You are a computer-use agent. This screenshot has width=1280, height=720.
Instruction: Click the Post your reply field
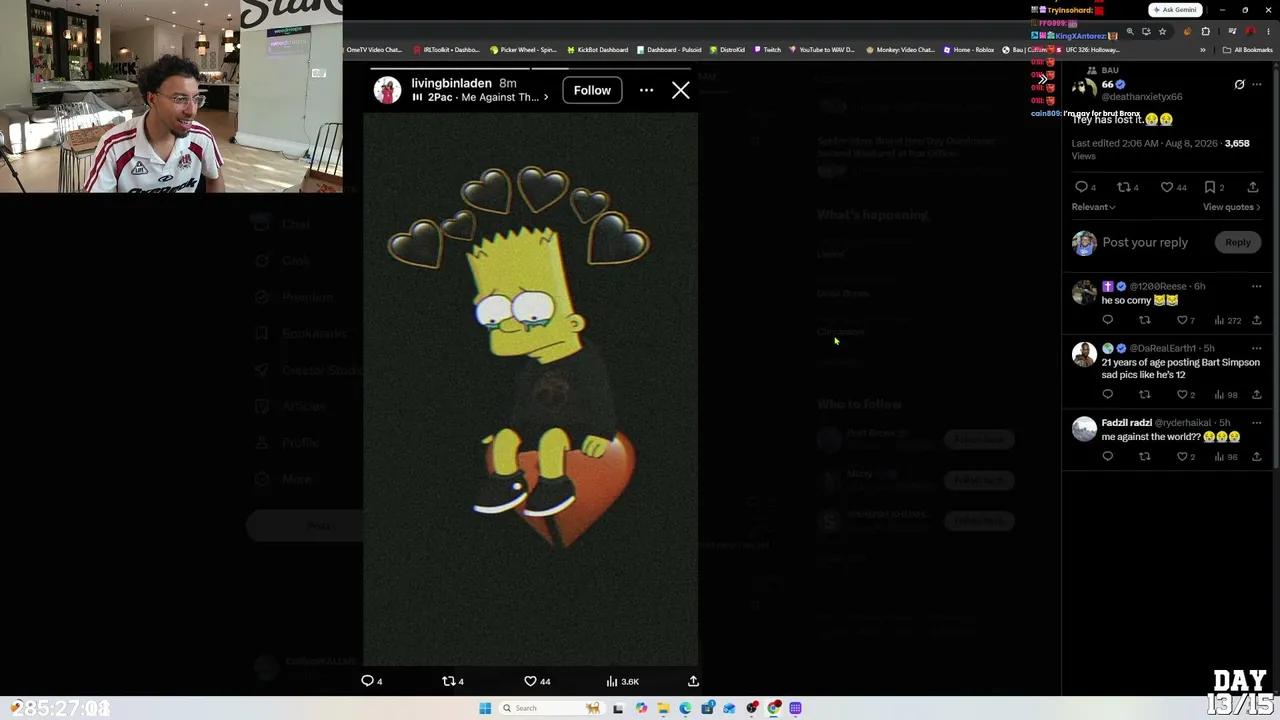point(1145,242)
